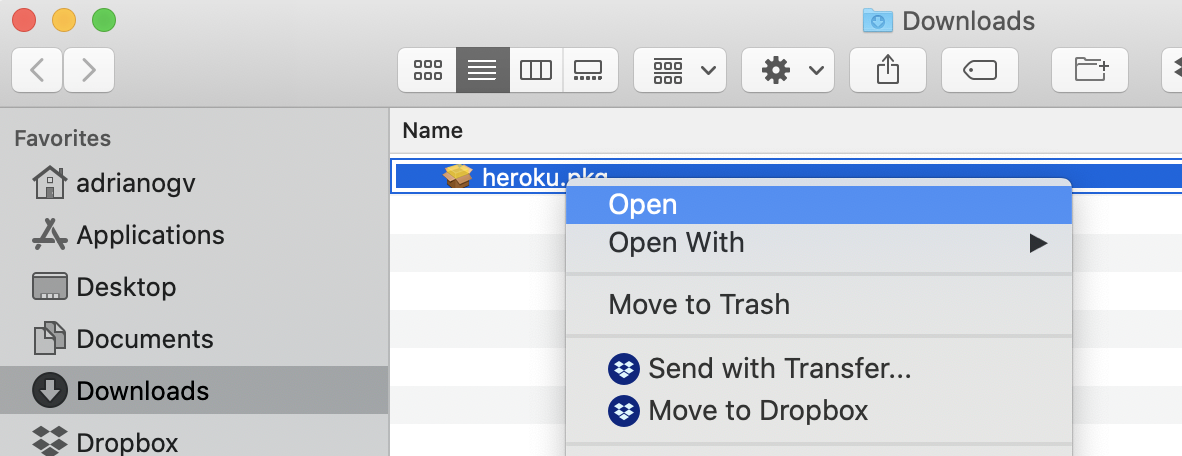Choose Send with Transfer...
Screen dimensions: 1182x456
(818, 369)
